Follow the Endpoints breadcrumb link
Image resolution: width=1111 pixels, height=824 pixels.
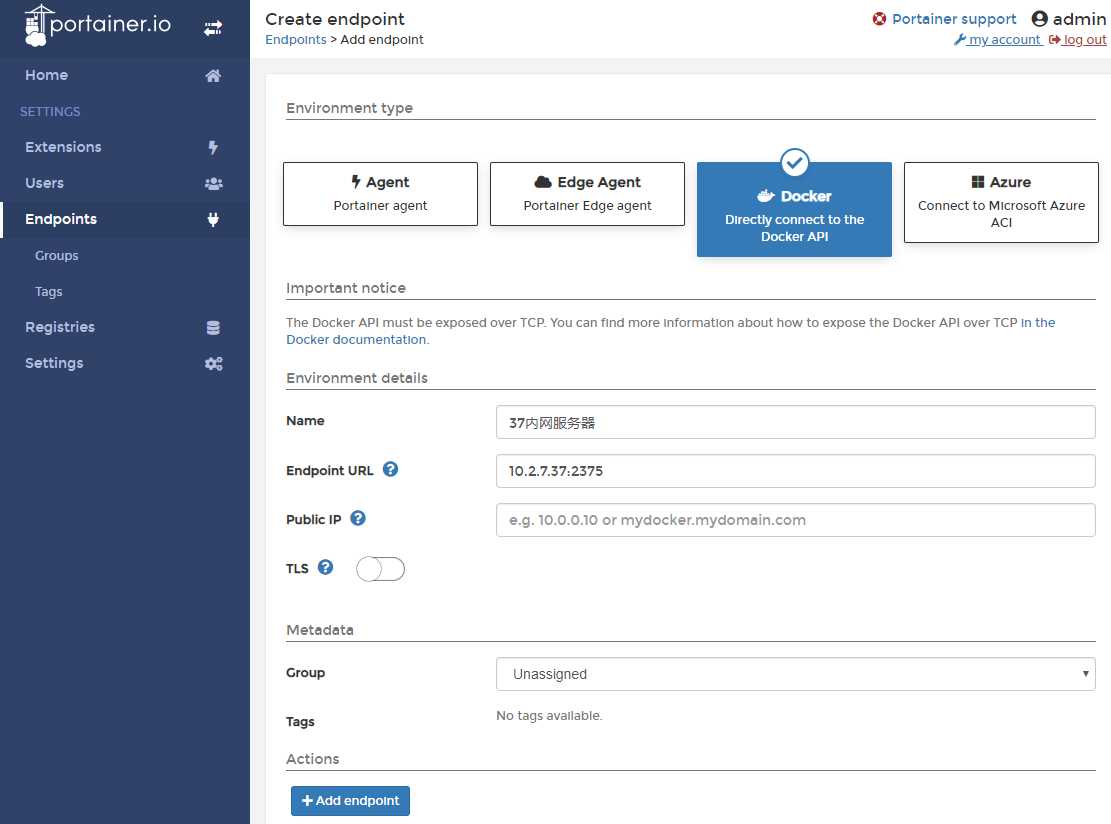296,40
